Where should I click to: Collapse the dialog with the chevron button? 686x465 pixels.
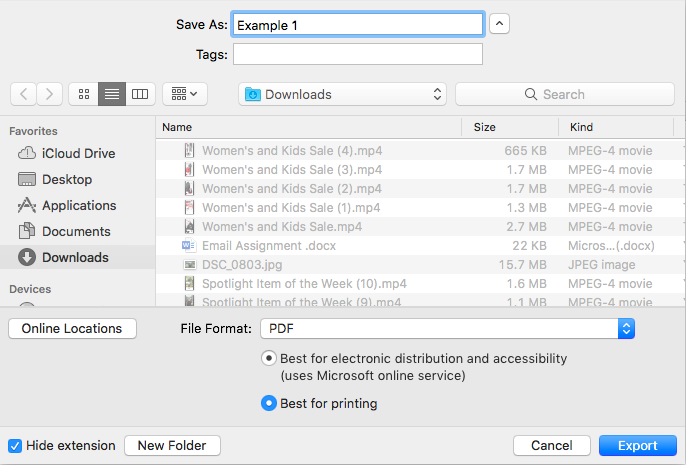pos(500,24)
